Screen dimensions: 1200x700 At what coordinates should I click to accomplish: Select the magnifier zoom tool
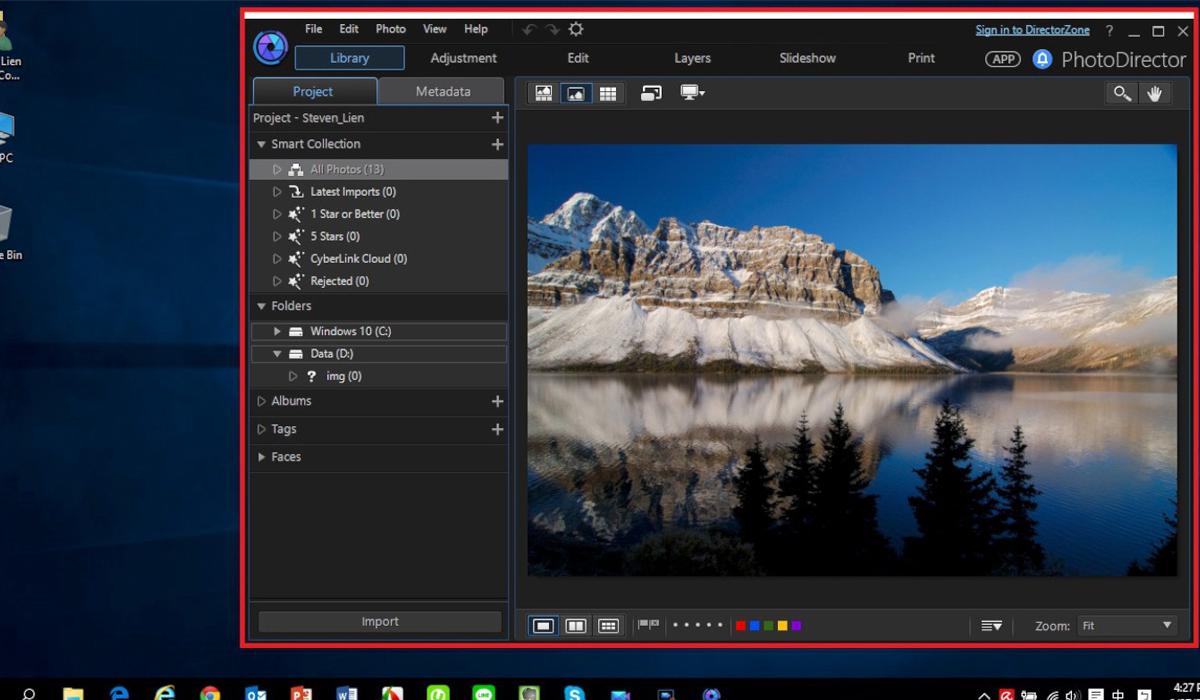[1121, 93]
